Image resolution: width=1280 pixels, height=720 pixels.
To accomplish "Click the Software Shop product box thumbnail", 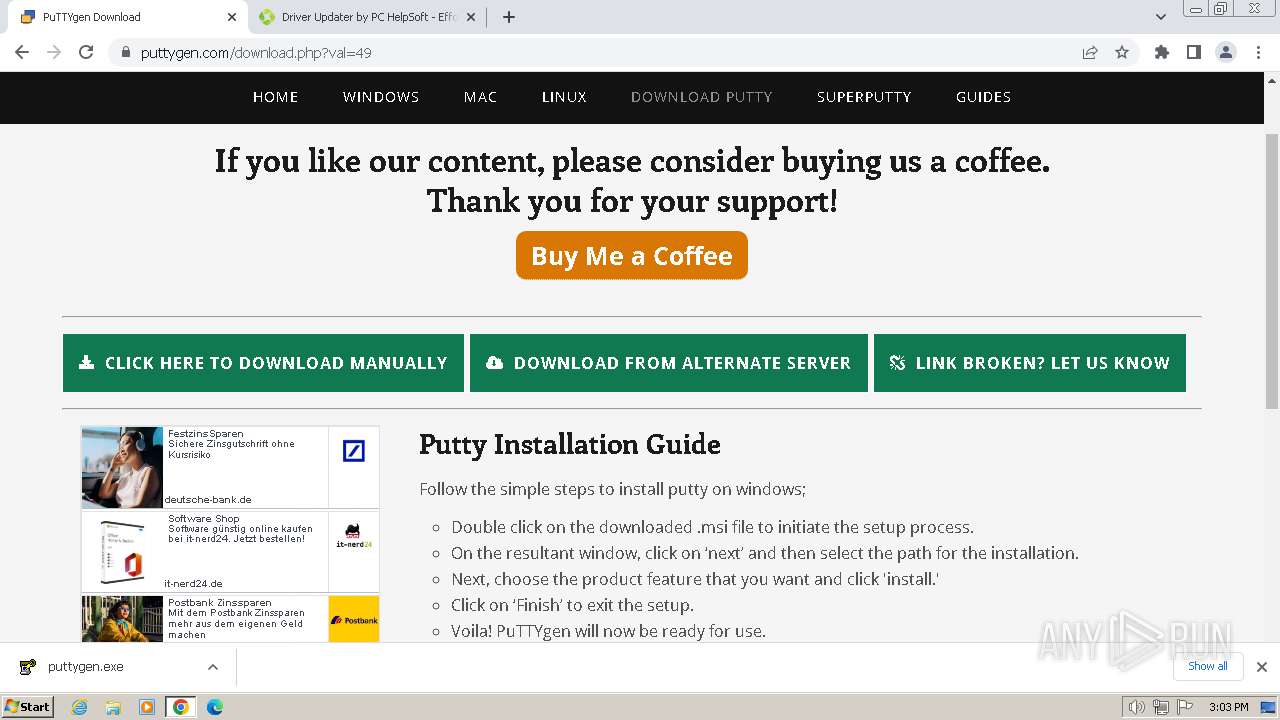I will 122,552.
